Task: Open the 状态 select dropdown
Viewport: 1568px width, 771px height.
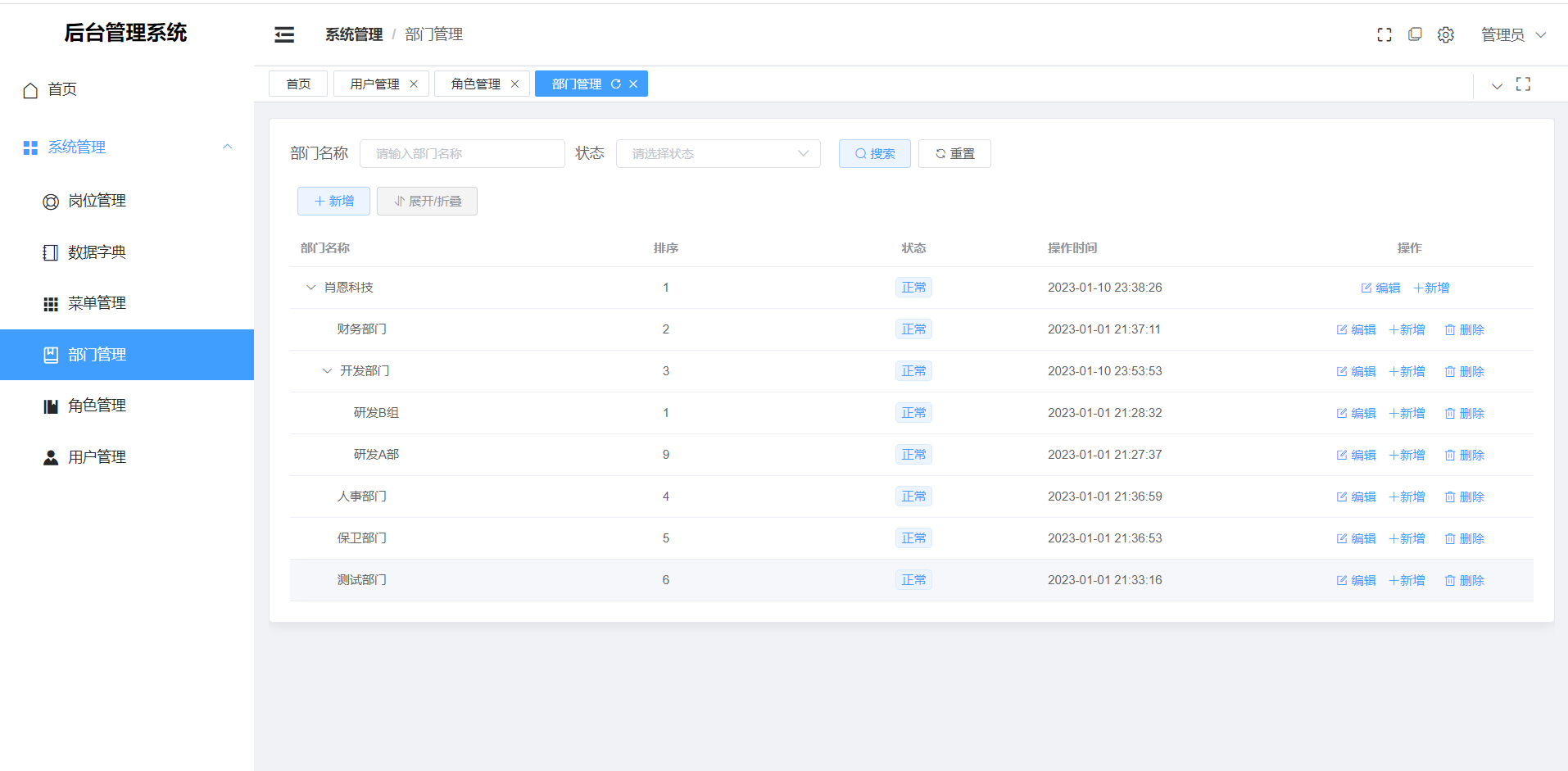Action: [718, 153]
